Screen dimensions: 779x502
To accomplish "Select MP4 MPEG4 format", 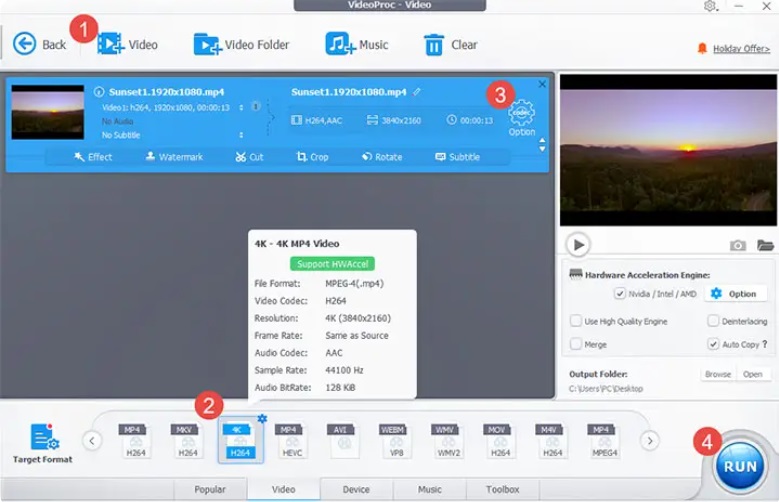I will click(x=604, y=440).
